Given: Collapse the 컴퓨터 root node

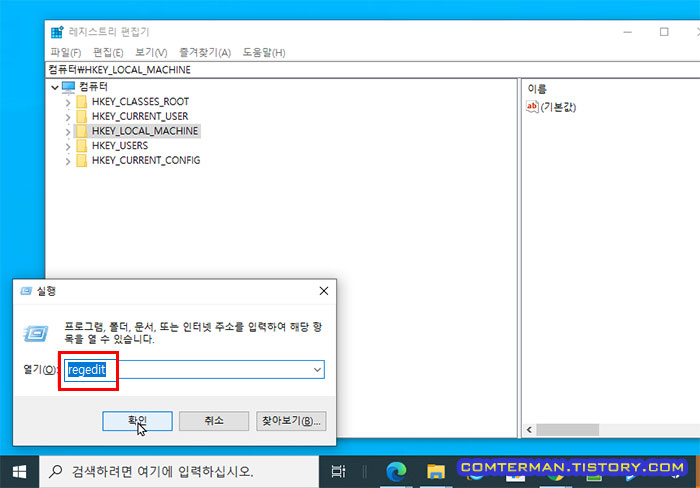Looking at the screenshot, I should (x=54, y=87).
